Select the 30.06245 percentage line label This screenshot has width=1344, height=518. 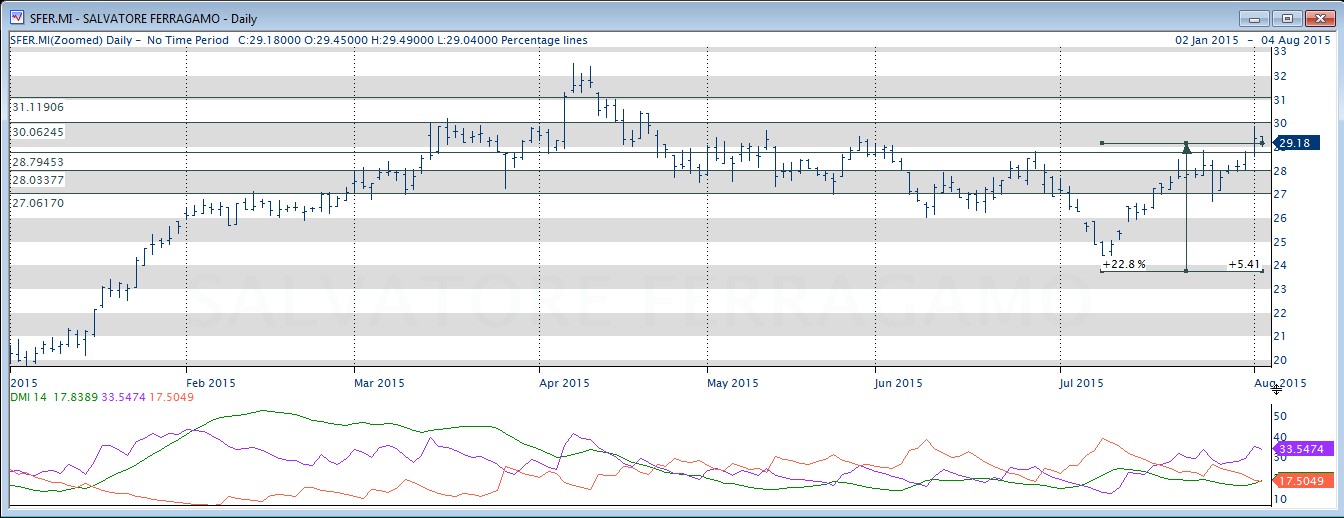point(38,132)
